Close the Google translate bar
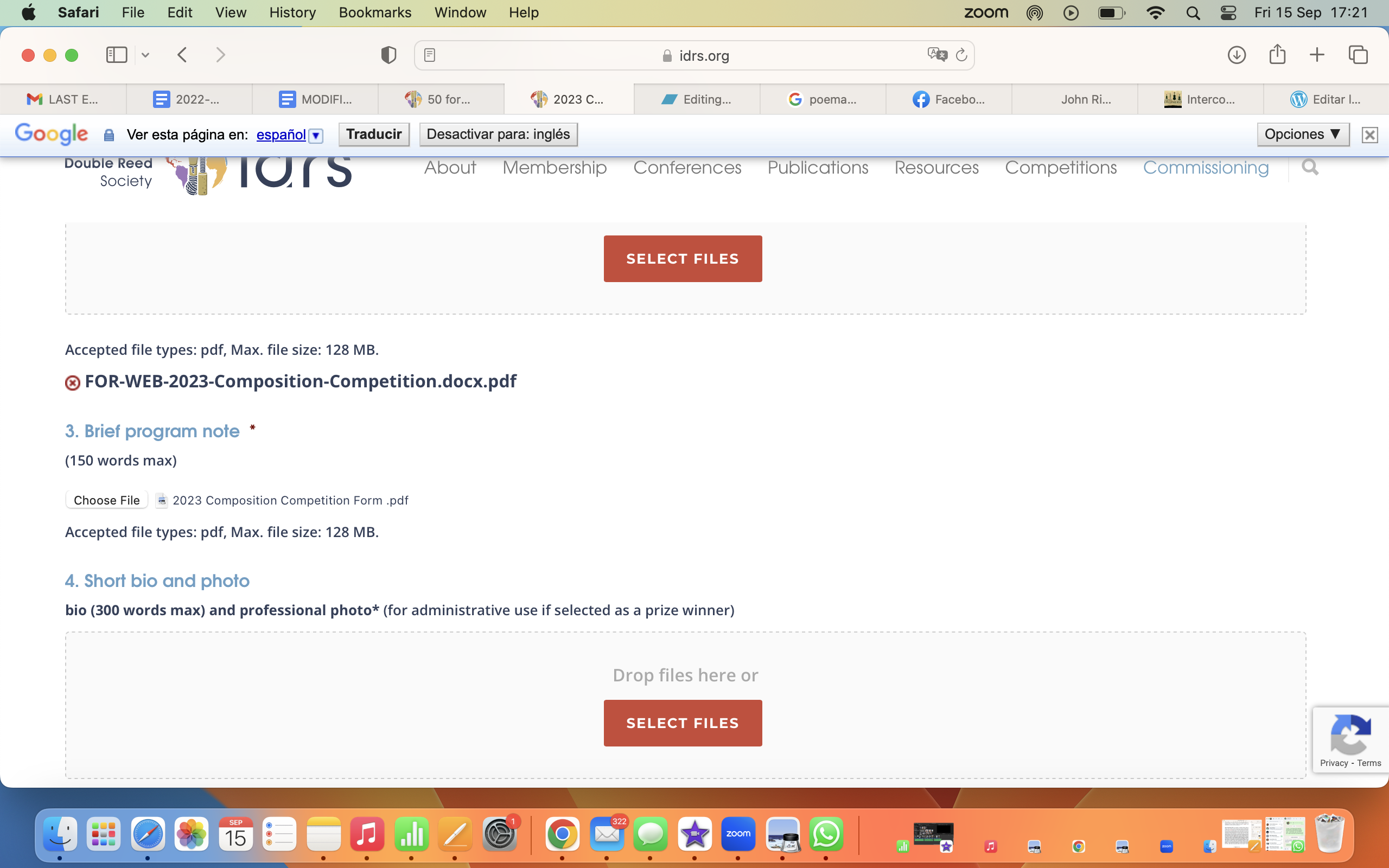Image resolution: width=1389 pixels, height=868 pixels. [x=1369, y=135]
